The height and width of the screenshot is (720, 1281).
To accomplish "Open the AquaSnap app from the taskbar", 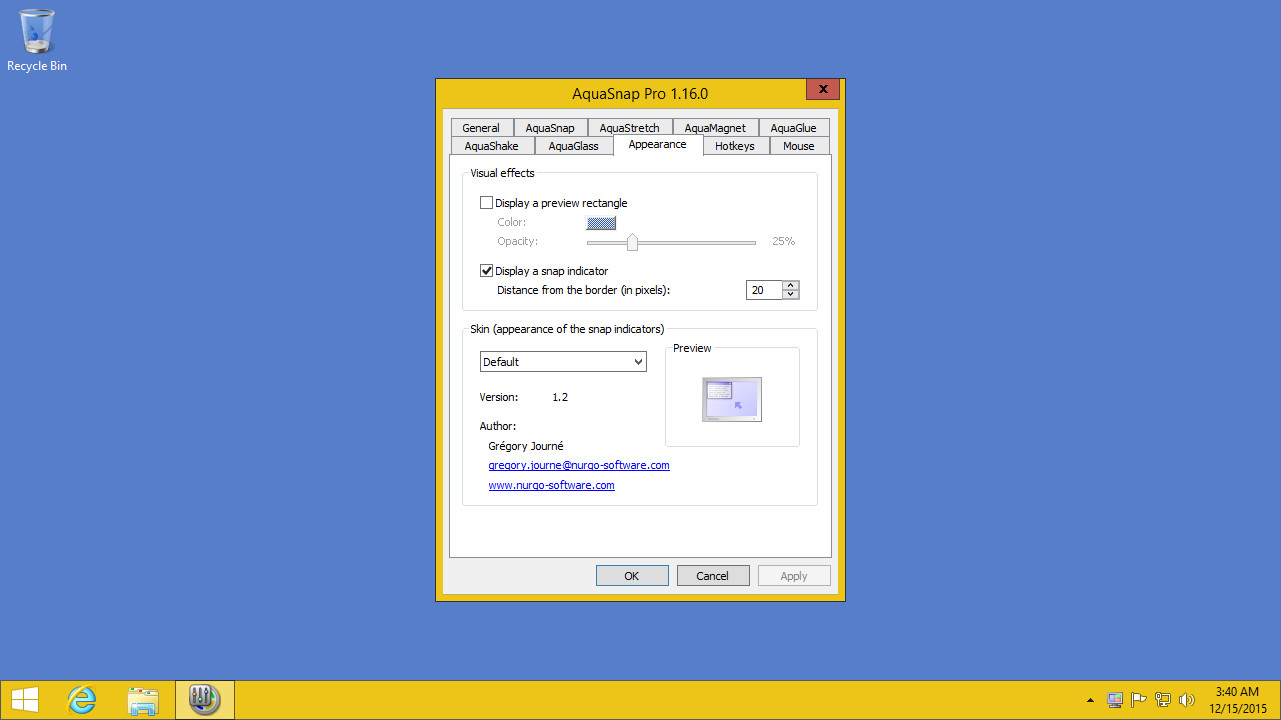I will pos(204,699).
